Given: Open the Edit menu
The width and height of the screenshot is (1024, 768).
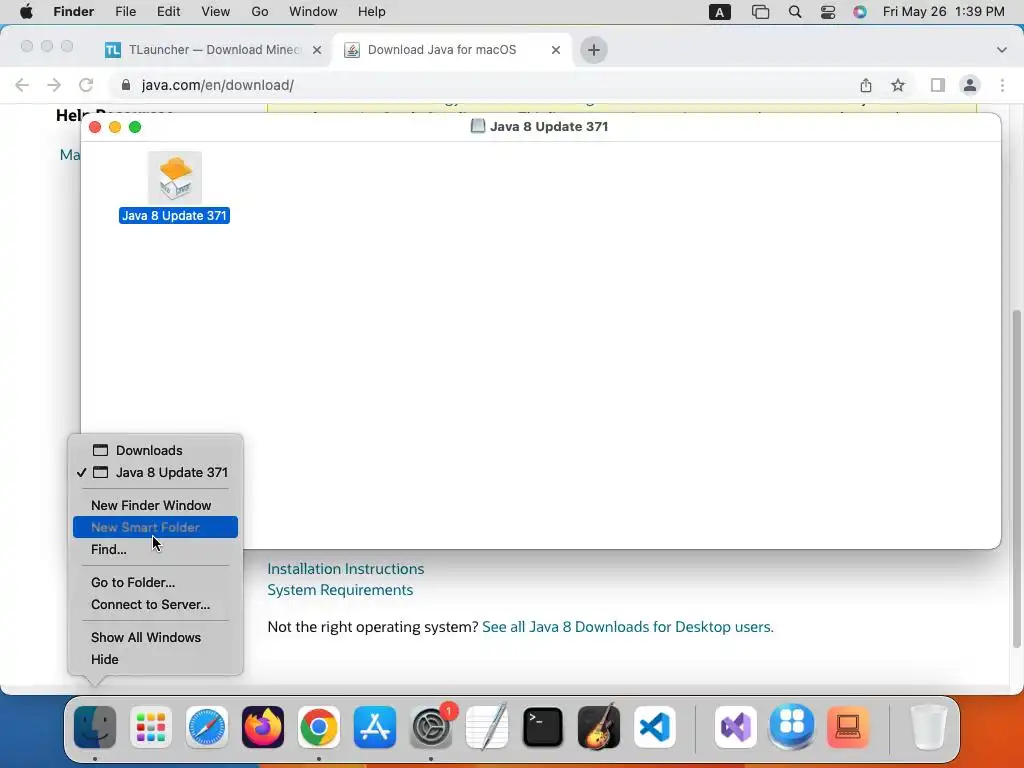Looking at the screenshot, I should coord(168,12).
